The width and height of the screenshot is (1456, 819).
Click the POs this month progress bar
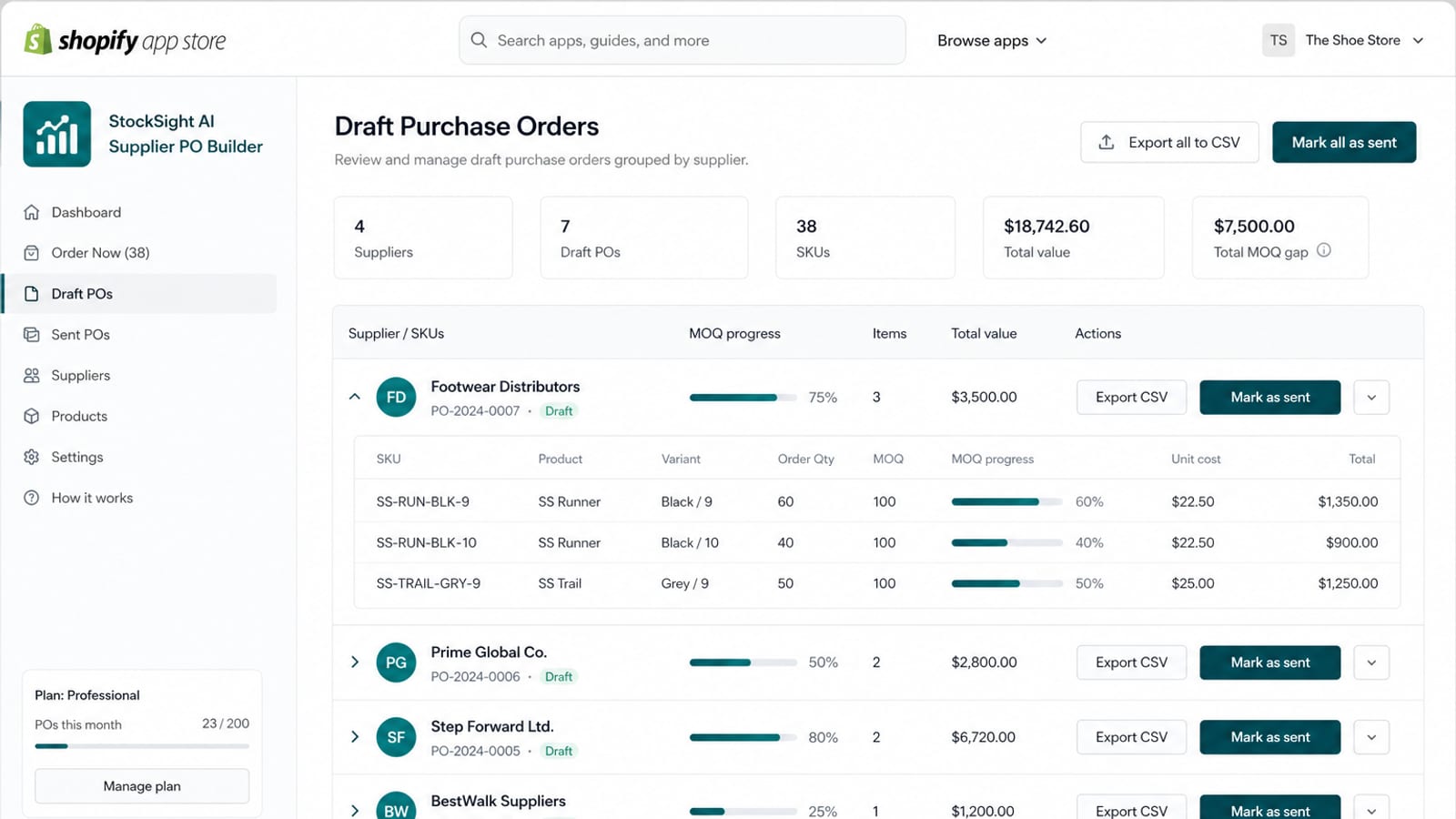tap(142, 746)
